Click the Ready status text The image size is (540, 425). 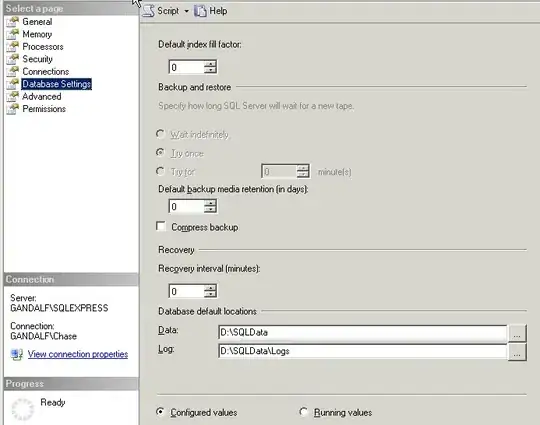pyautogui.click(x=53, y=402)
